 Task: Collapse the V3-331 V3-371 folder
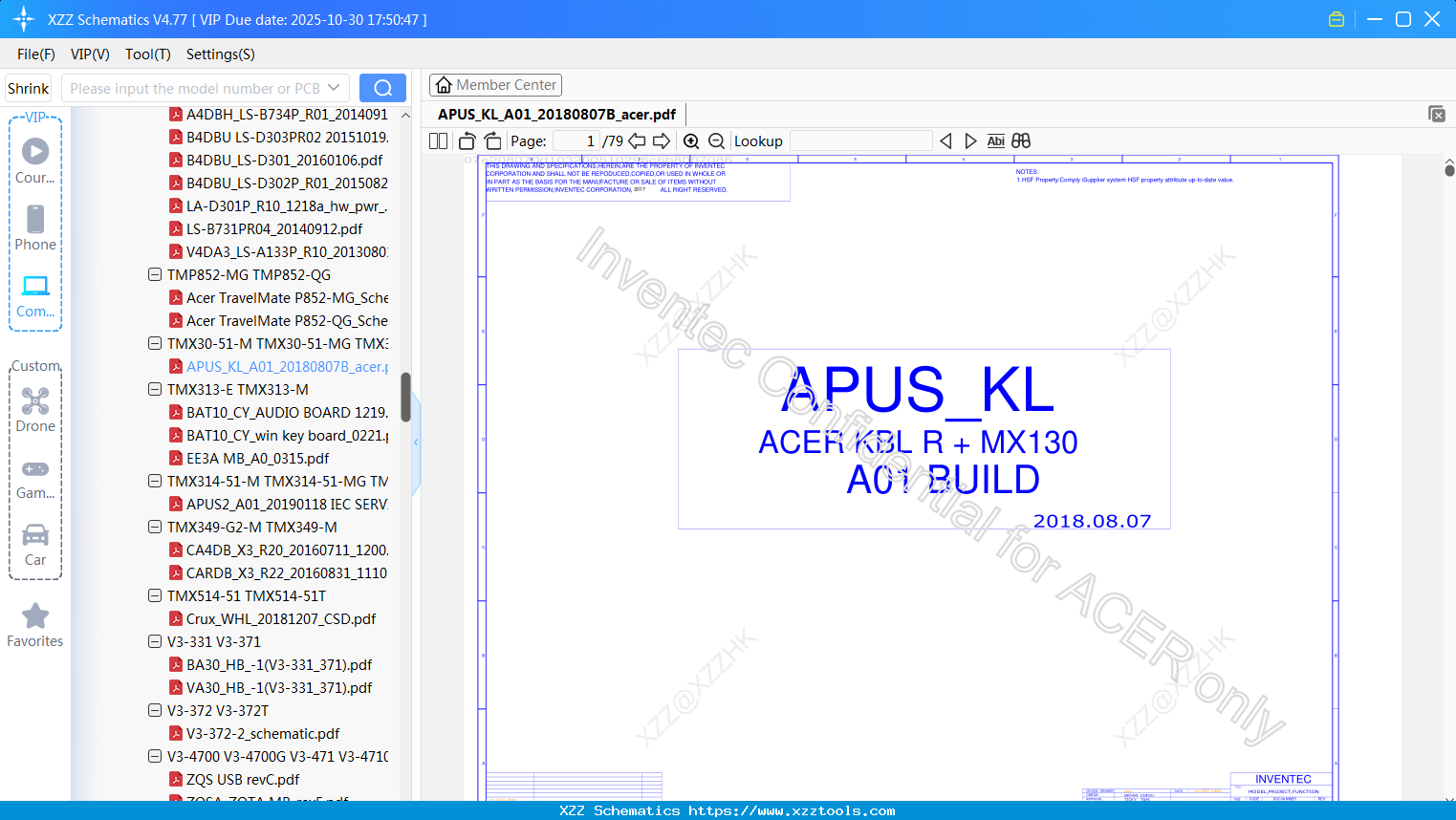coord(155,642)
